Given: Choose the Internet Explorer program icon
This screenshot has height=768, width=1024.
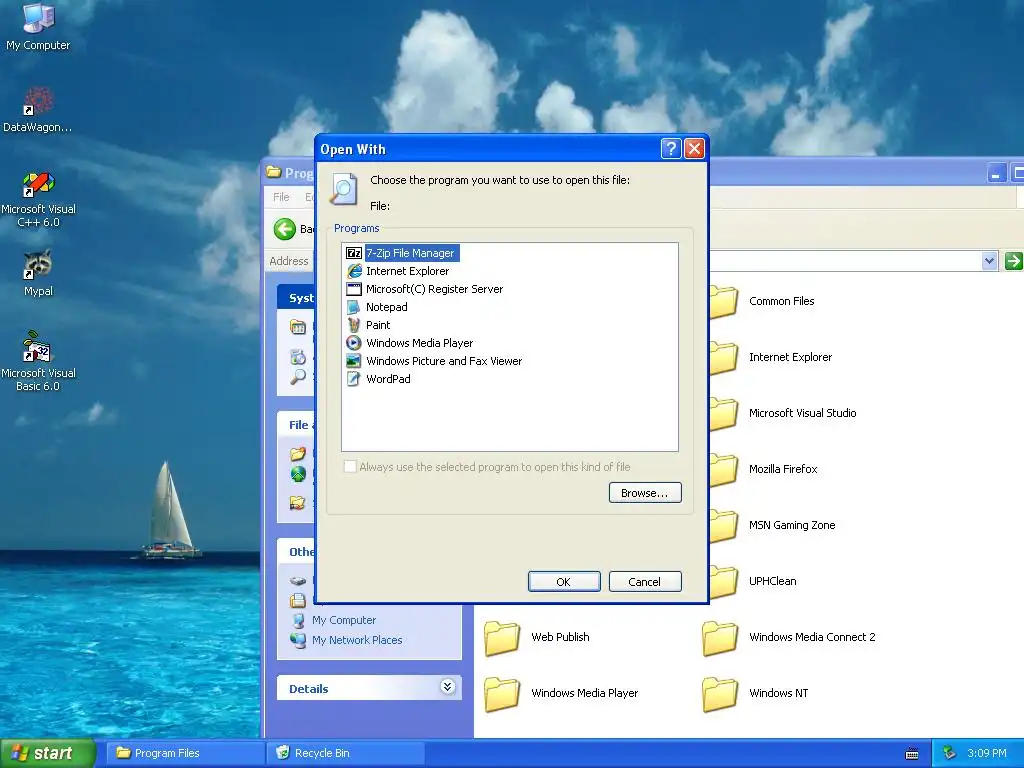Looking at the screenshot, I should 354,271.
